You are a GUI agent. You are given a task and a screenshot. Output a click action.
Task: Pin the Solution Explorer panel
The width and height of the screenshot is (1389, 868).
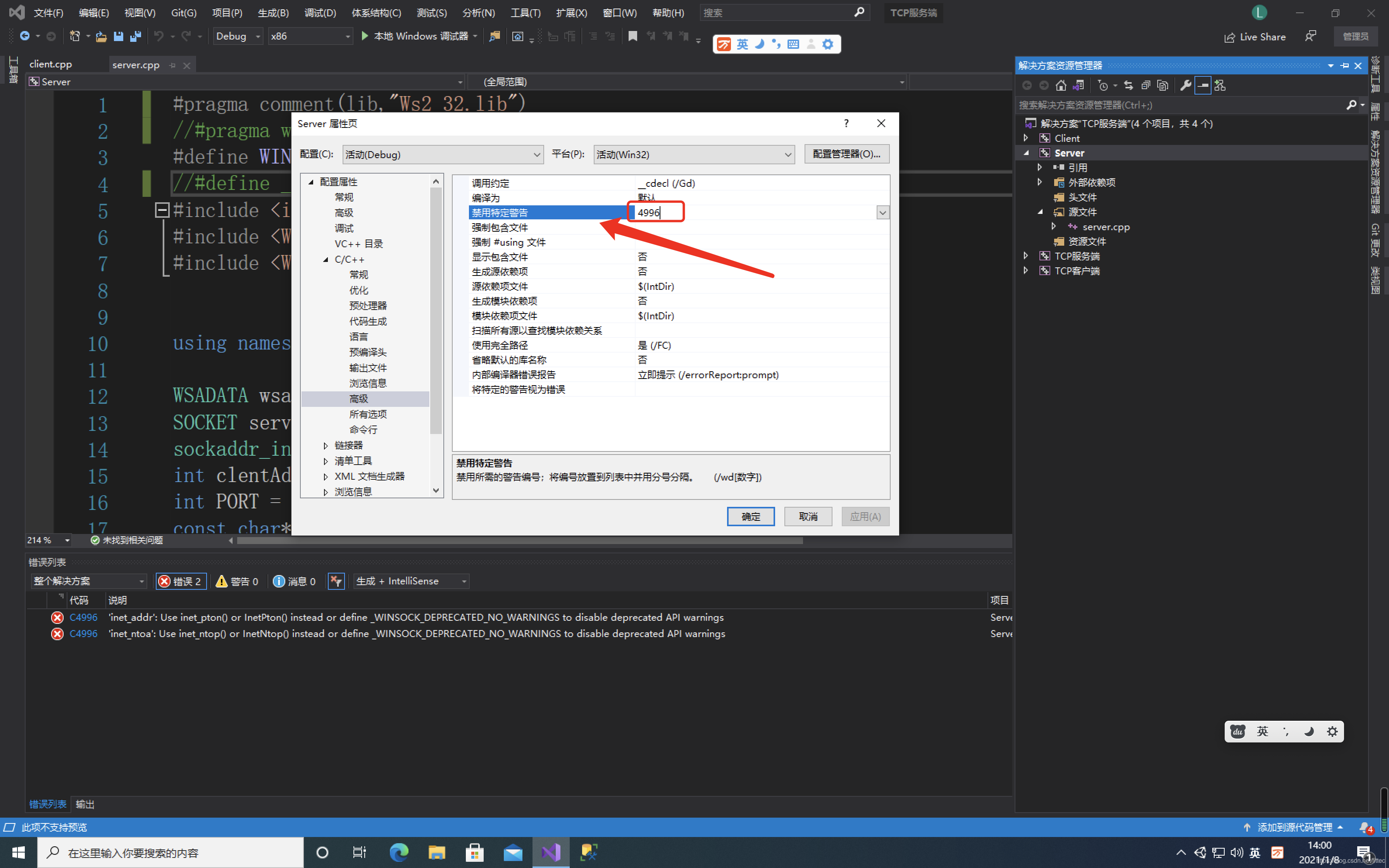click(x=1344, y=65)
